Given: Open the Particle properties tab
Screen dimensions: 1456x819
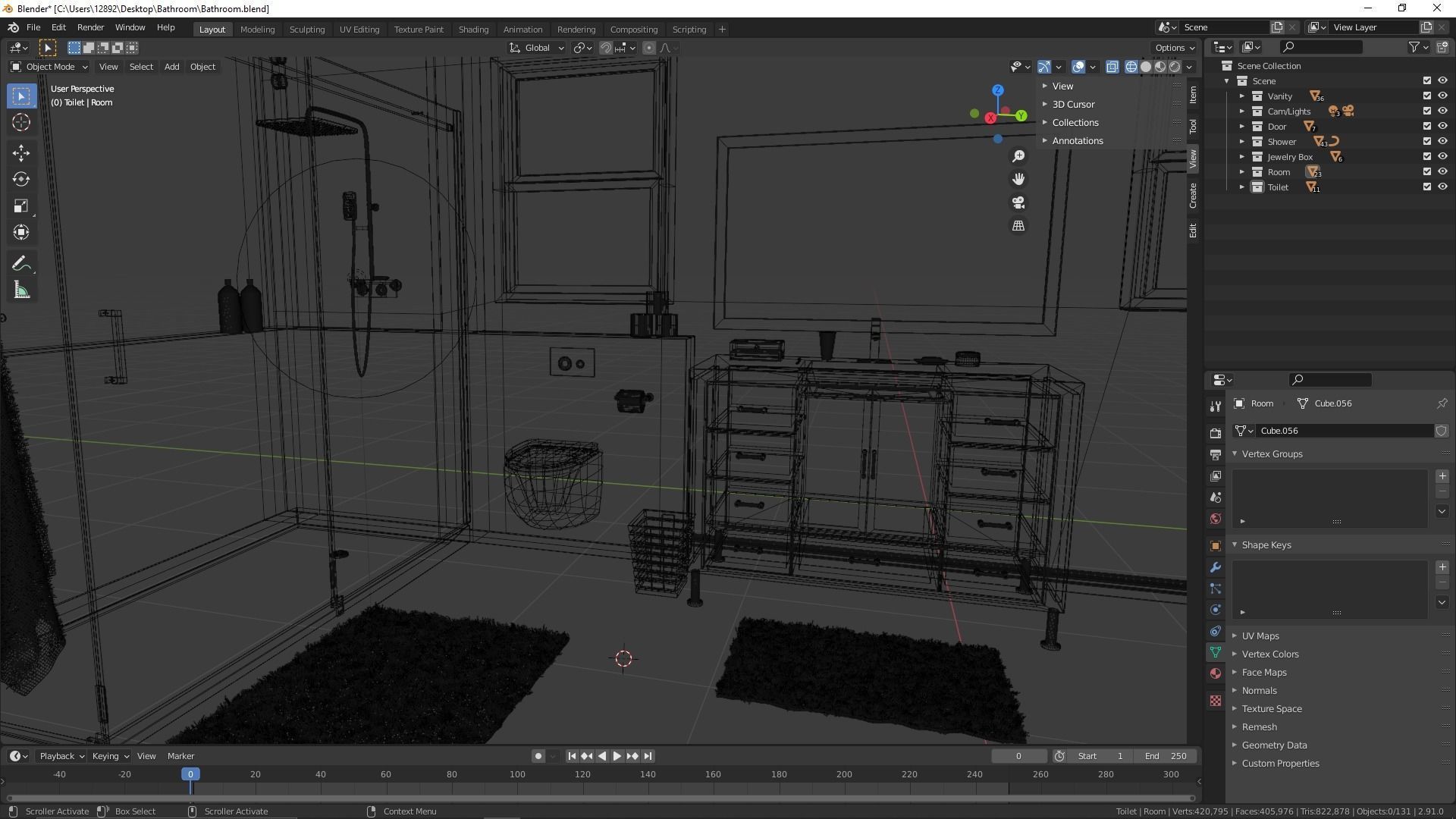Looking at the screenshot, I should coord(1216,588).
